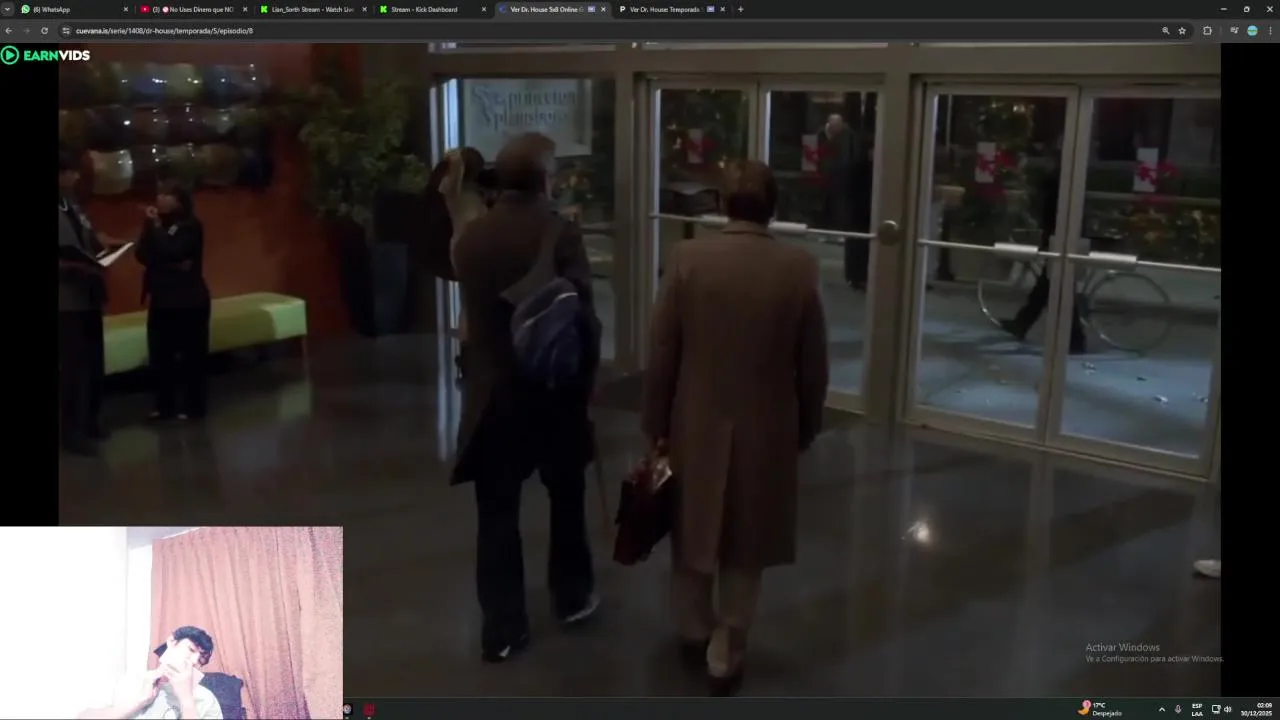Change the ESP LAA keyboard language
This screenshot has width=1280, height=720.
1197,709
